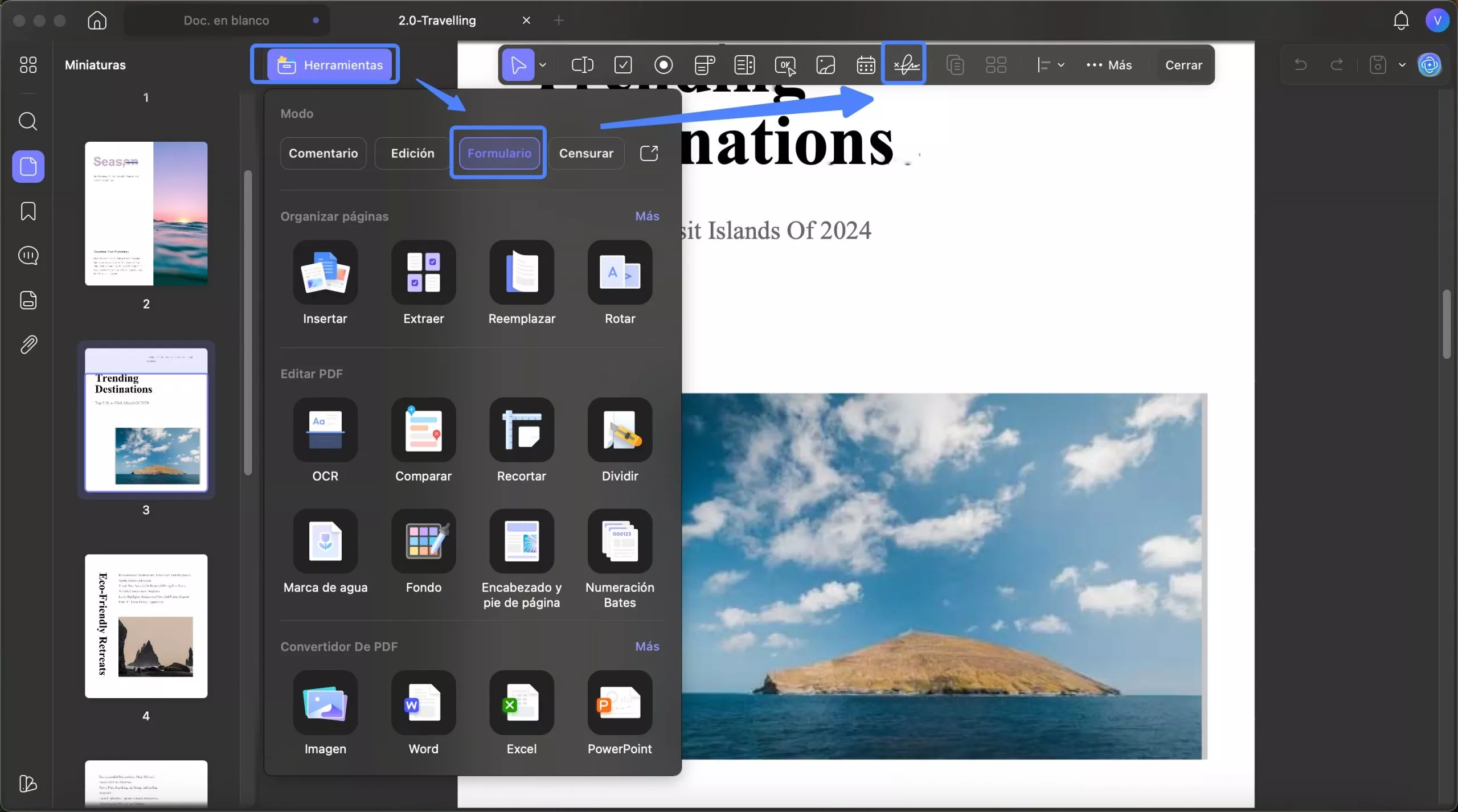Open the Fondo tool
This screenshot has width=1458, height=812.
pos(423,552)
